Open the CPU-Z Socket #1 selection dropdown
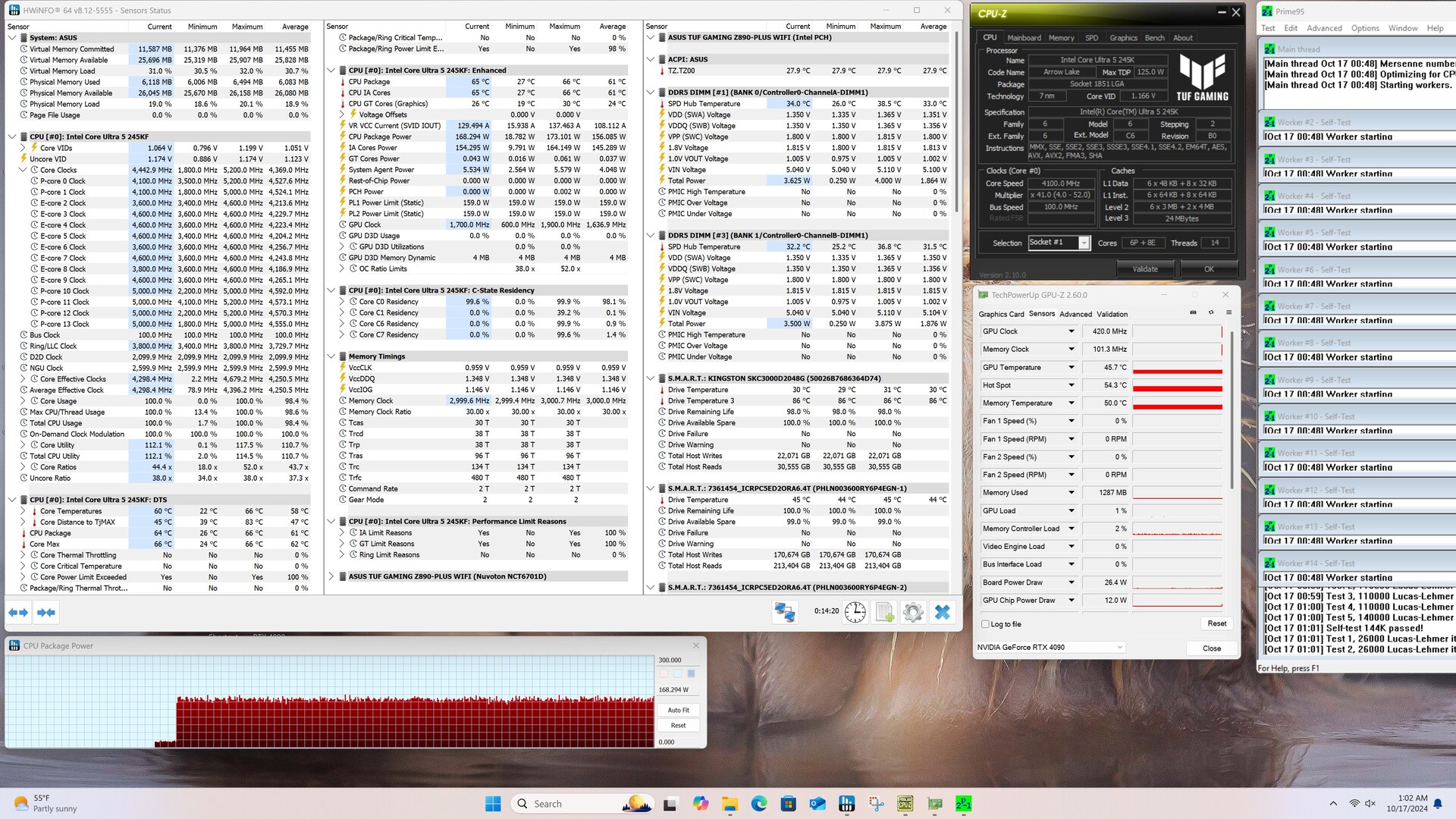Image resolution: width=1456 pixels, height=819 pixels. tap(1084, 243)
